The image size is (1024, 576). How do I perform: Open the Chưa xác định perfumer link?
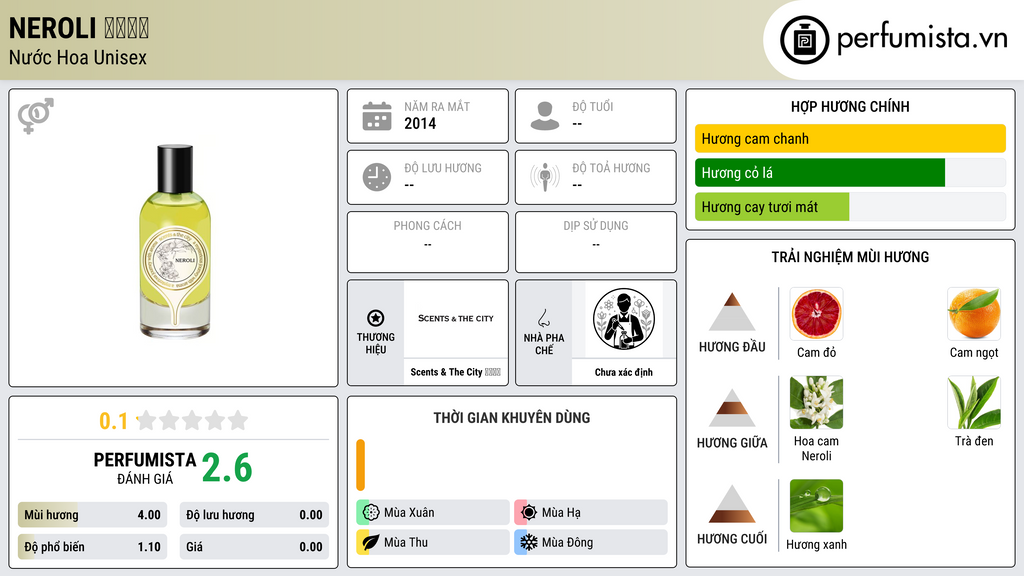click(x=624, y=372)
